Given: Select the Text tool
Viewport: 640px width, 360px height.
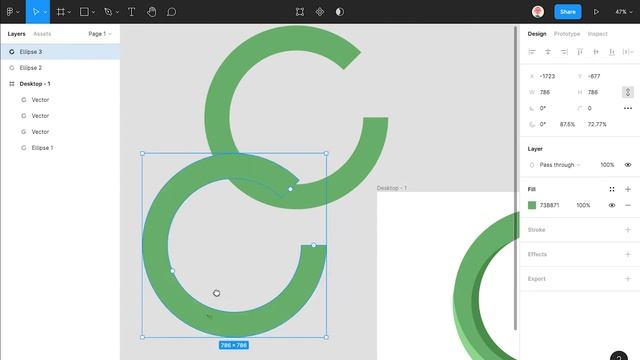Looking at the screenshot, I should tap(131, 12).
